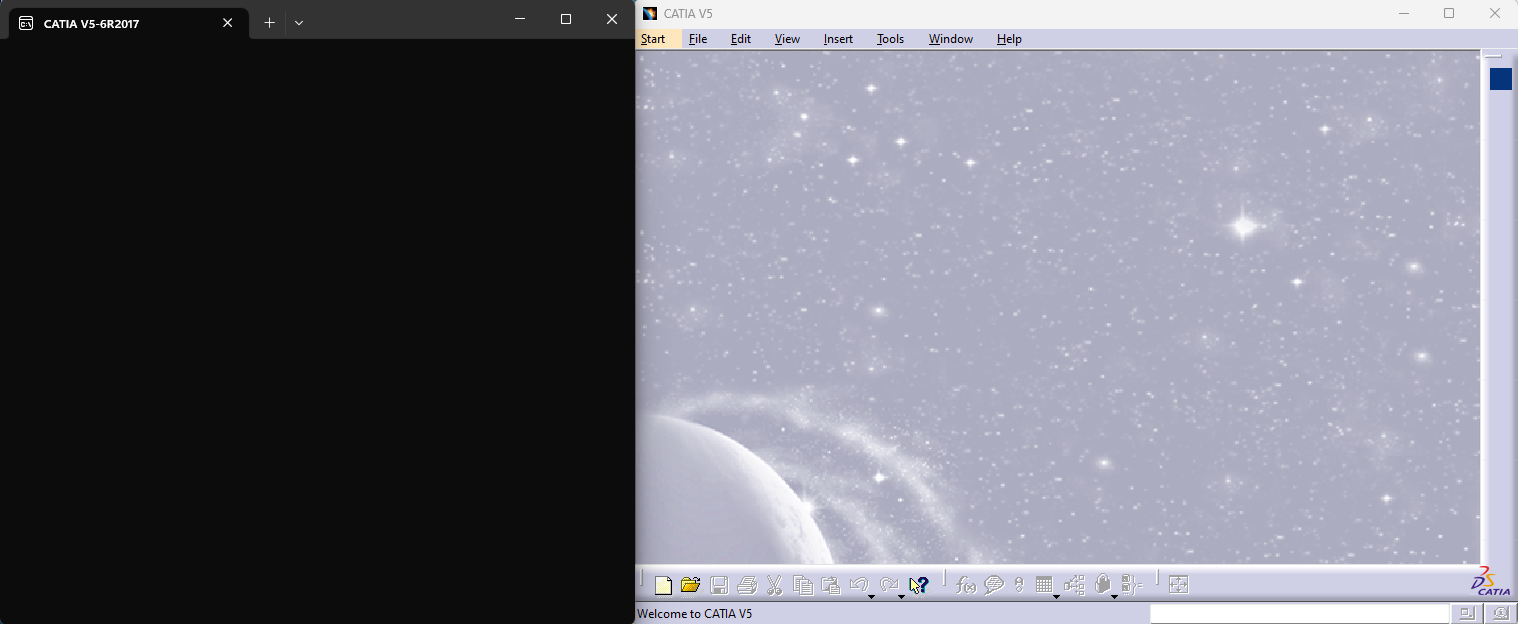Click the Save disk icon

719,585
